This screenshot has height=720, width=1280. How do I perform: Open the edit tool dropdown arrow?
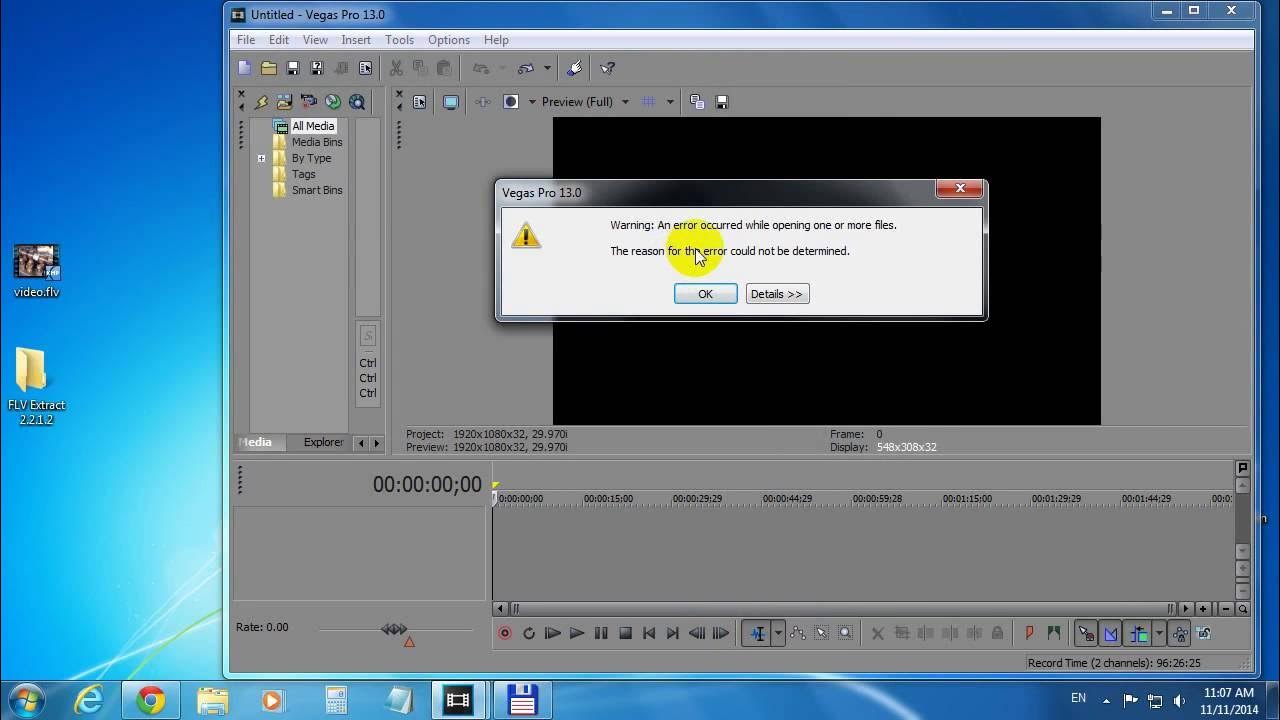tap(777, 633)
